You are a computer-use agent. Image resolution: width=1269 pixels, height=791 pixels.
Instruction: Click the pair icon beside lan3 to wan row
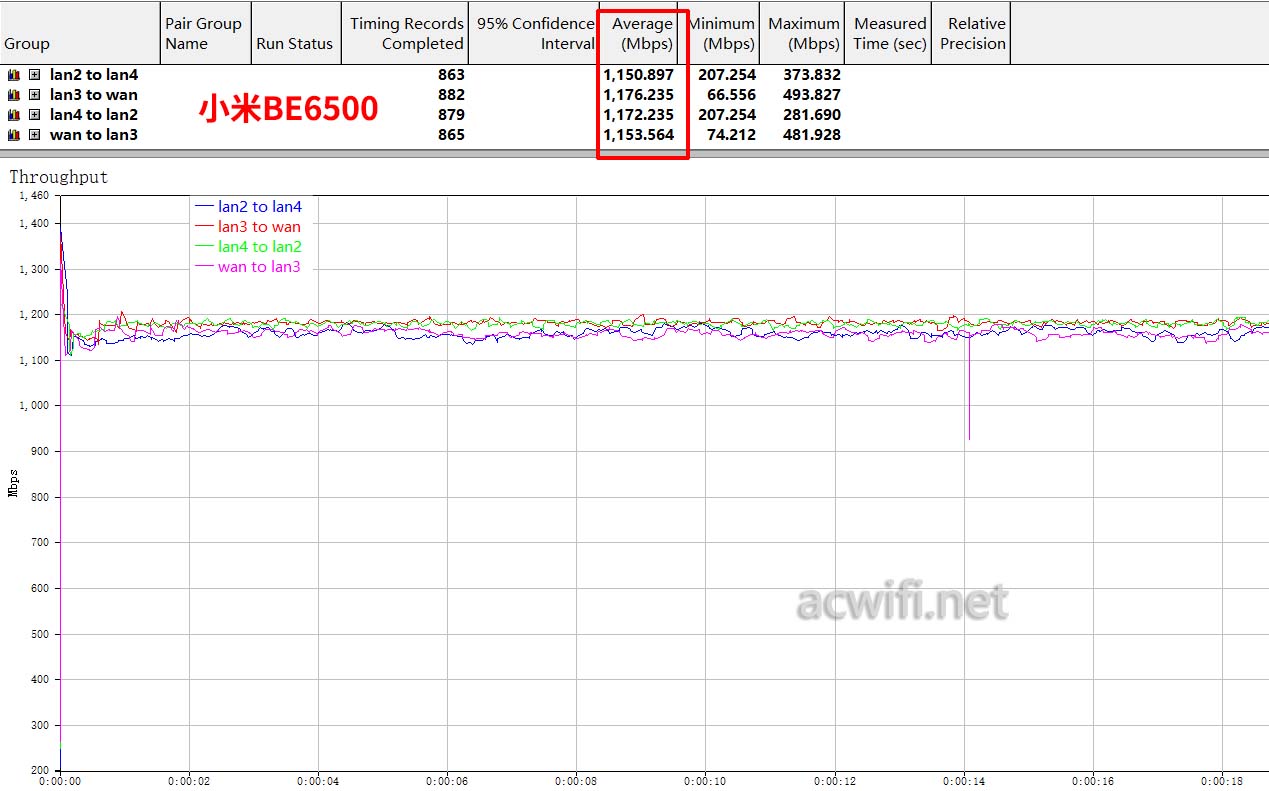tap(14, 95)
